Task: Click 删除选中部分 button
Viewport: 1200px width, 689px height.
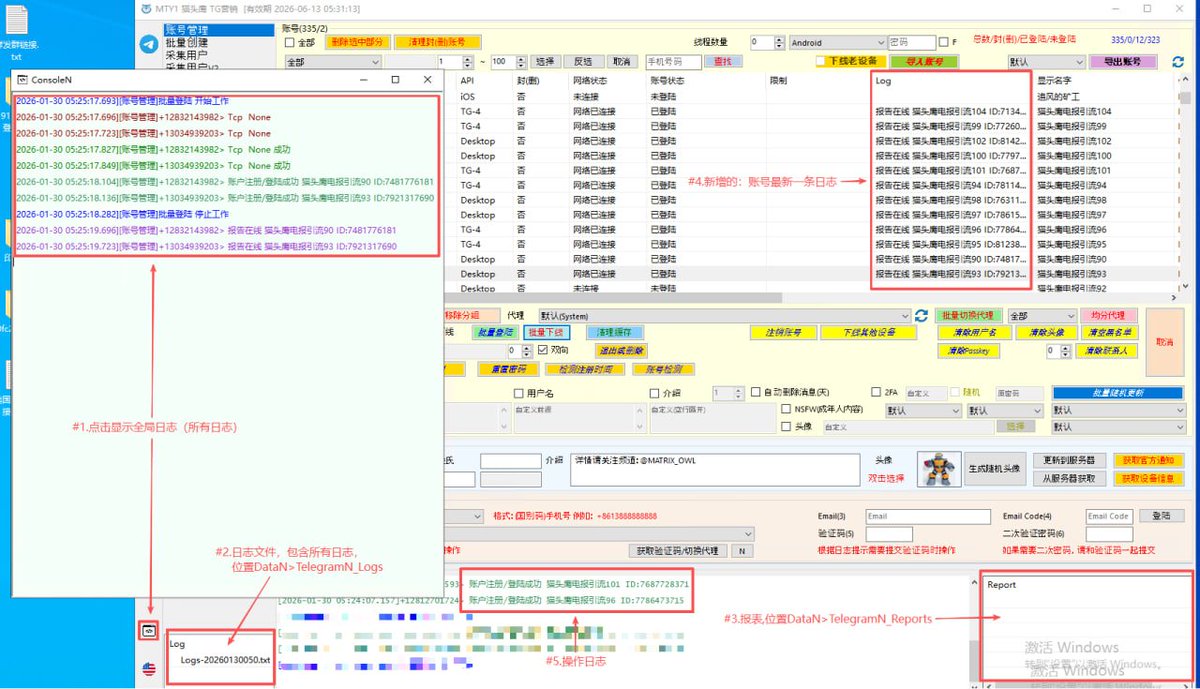Action: point(357,43)
